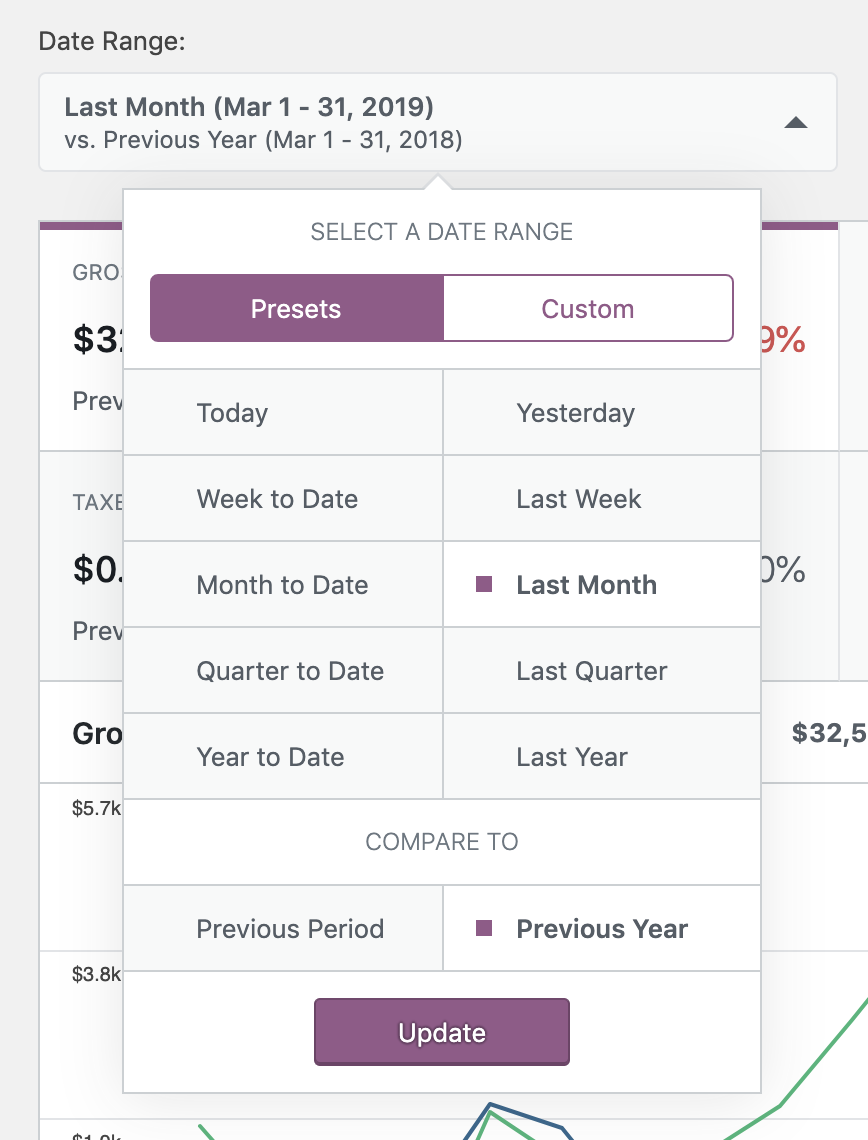
Task: Collapse the date range dropdown via caret
Action: coord(795,121)
